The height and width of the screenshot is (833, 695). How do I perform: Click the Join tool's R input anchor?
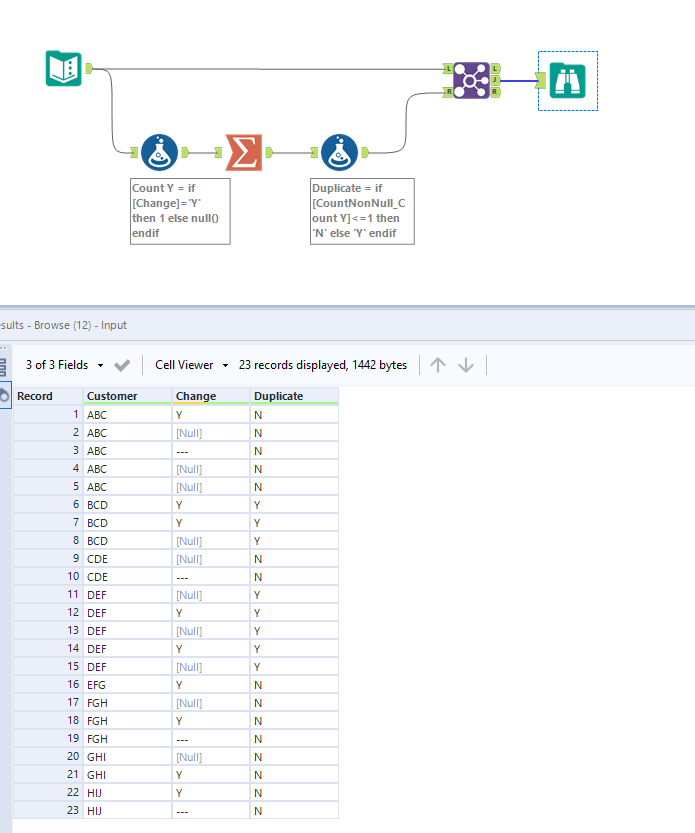click(x=447, y=92)
